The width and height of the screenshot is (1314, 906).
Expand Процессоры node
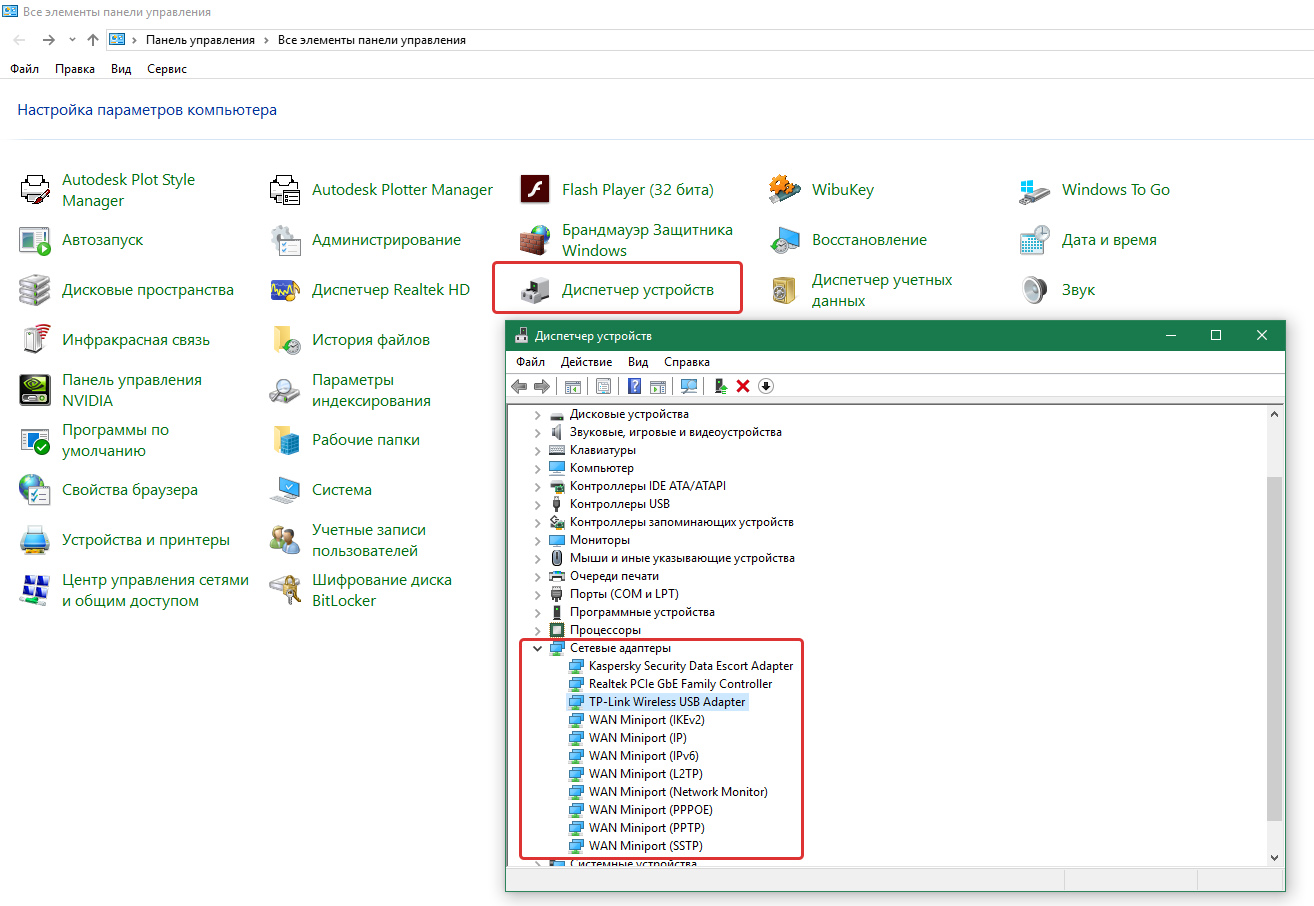tap(538, 630)
